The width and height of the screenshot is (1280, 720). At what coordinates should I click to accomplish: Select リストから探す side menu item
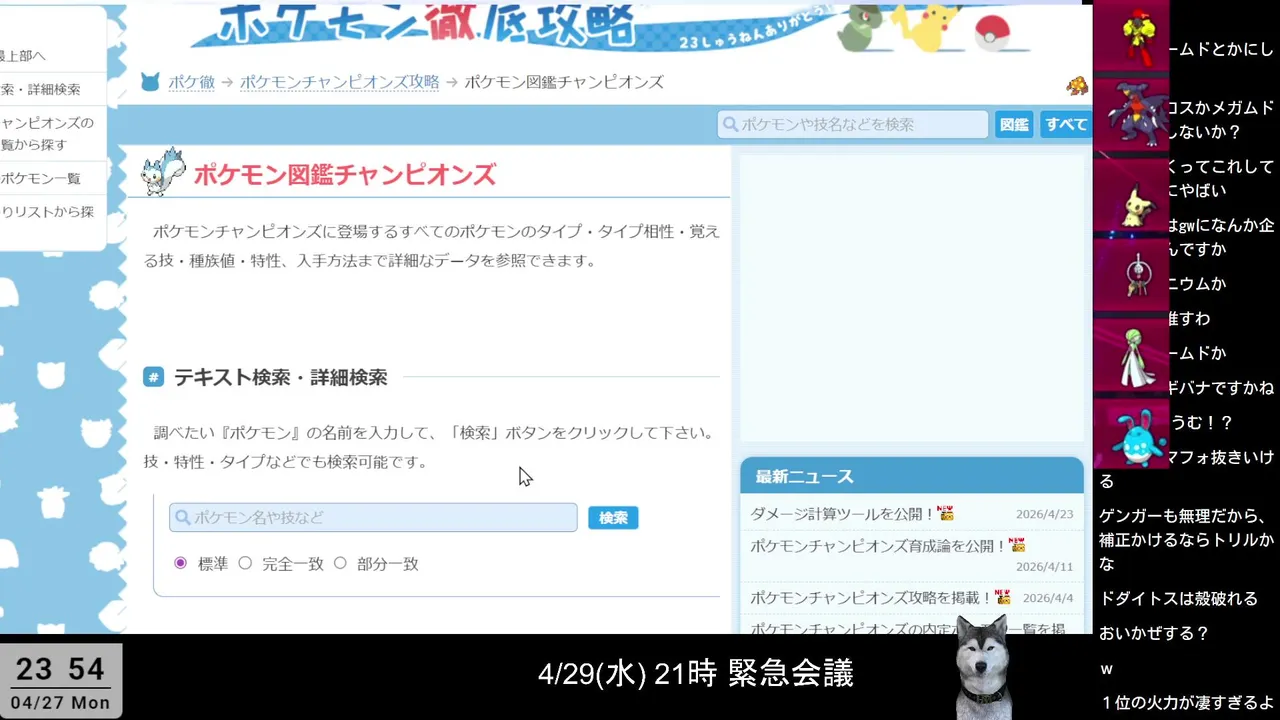(47, 212)
